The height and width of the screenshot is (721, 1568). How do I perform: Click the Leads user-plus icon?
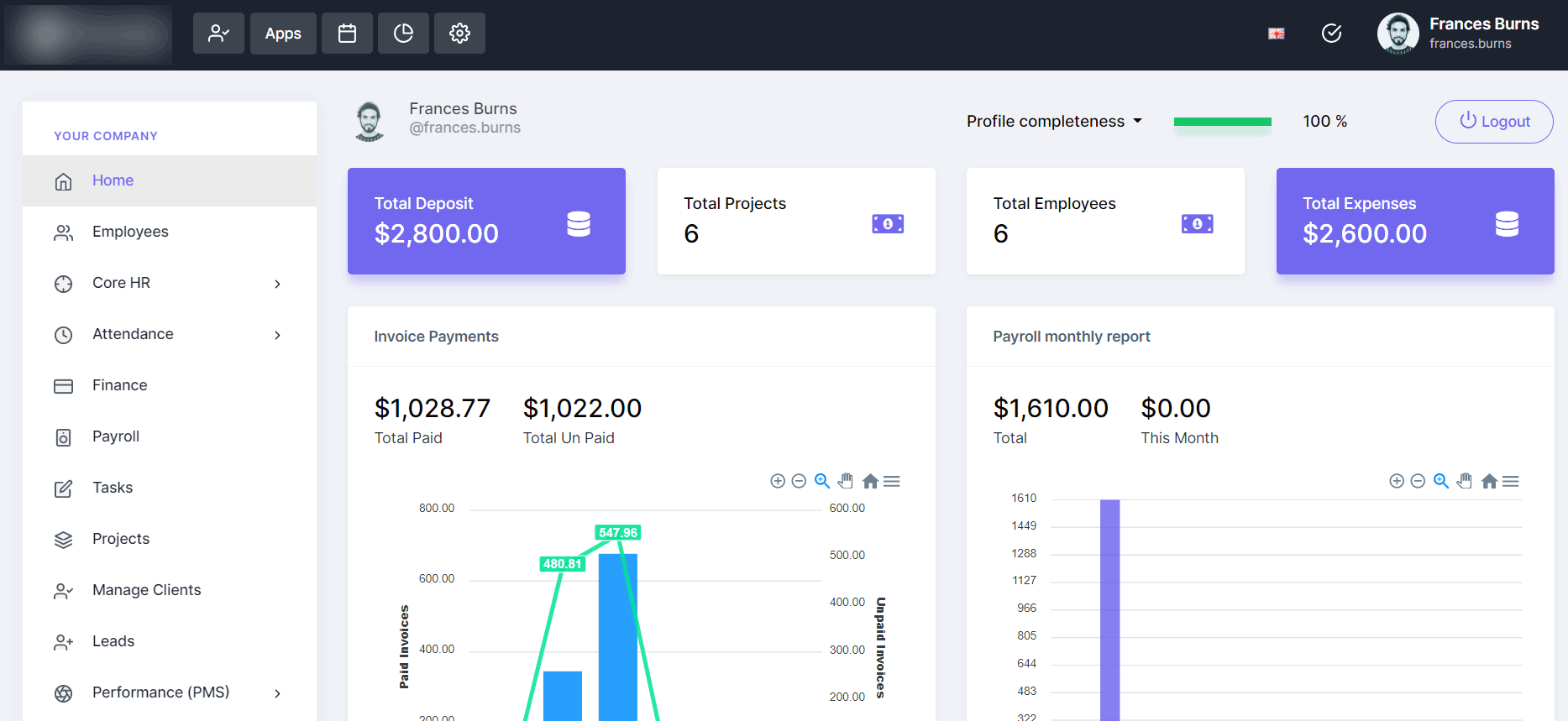[x=63, y=642]
